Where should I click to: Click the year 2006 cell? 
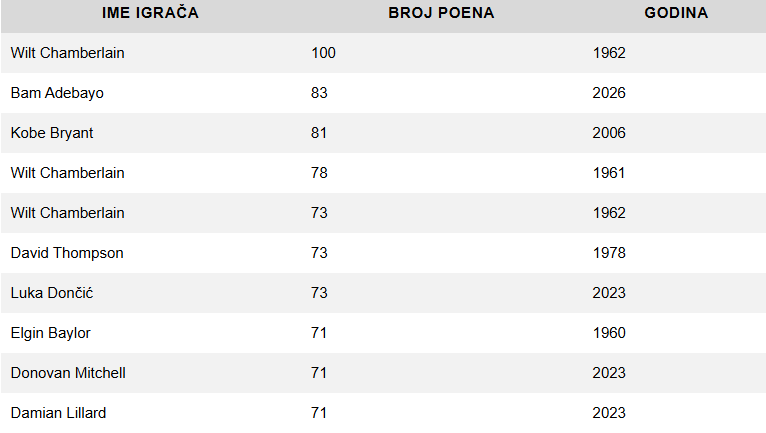click(x=609, y=133)
